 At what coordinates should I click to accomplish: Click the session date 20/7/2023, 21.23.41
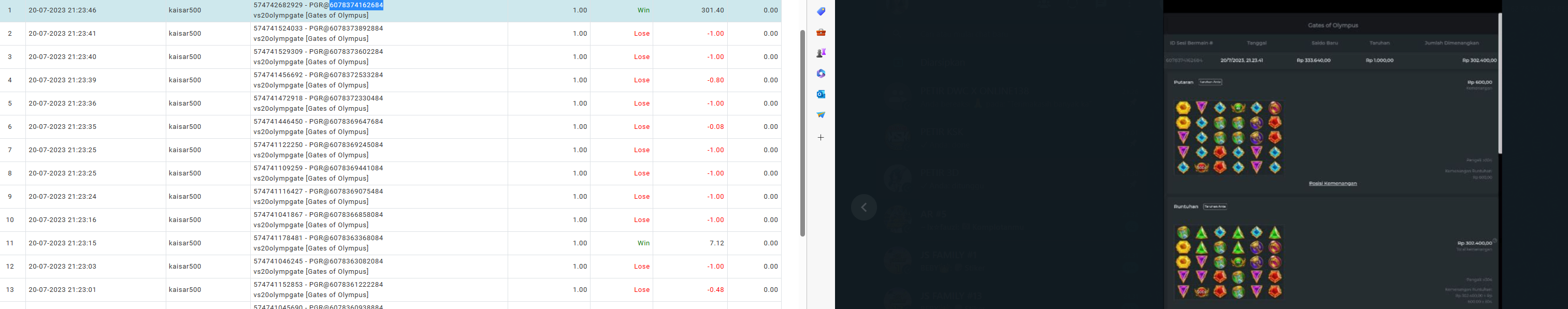pos(1242,61)
